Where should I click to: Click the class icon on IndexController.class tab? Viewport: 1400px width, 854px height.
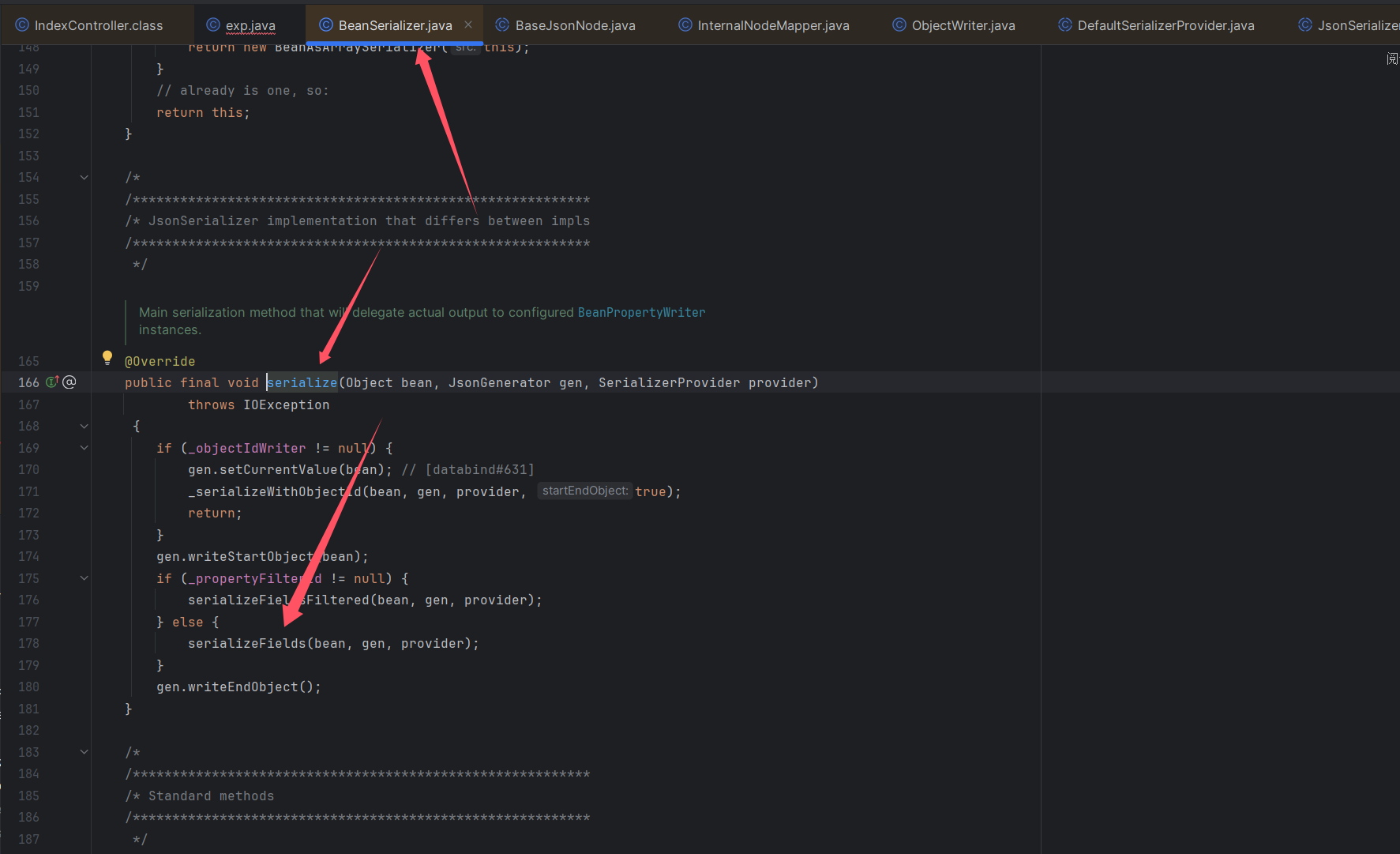(x=22, y=24)
